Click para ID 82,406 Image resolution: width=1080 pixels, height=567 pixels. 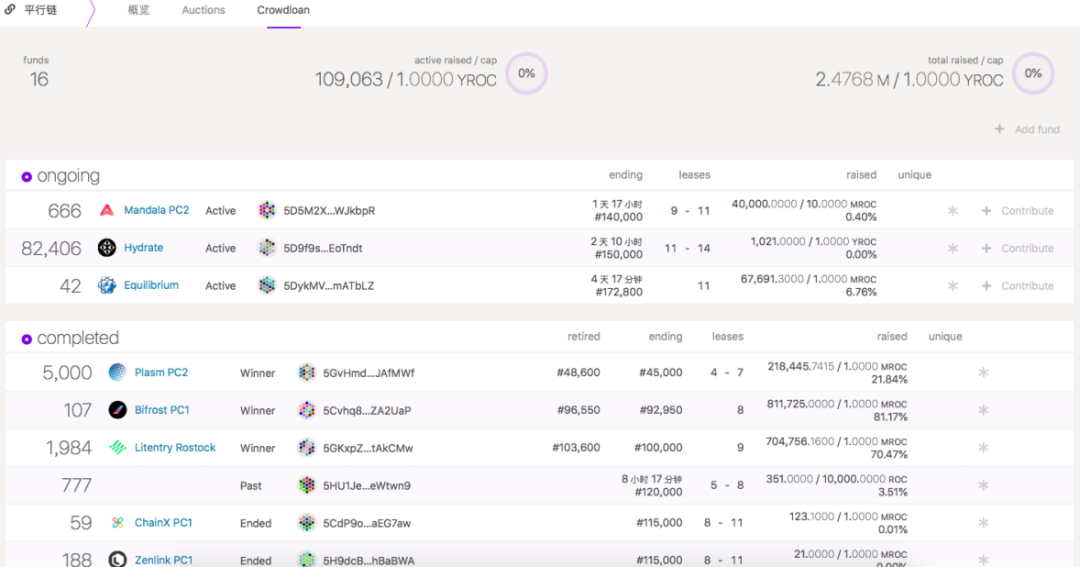click(x=51, y=248)
